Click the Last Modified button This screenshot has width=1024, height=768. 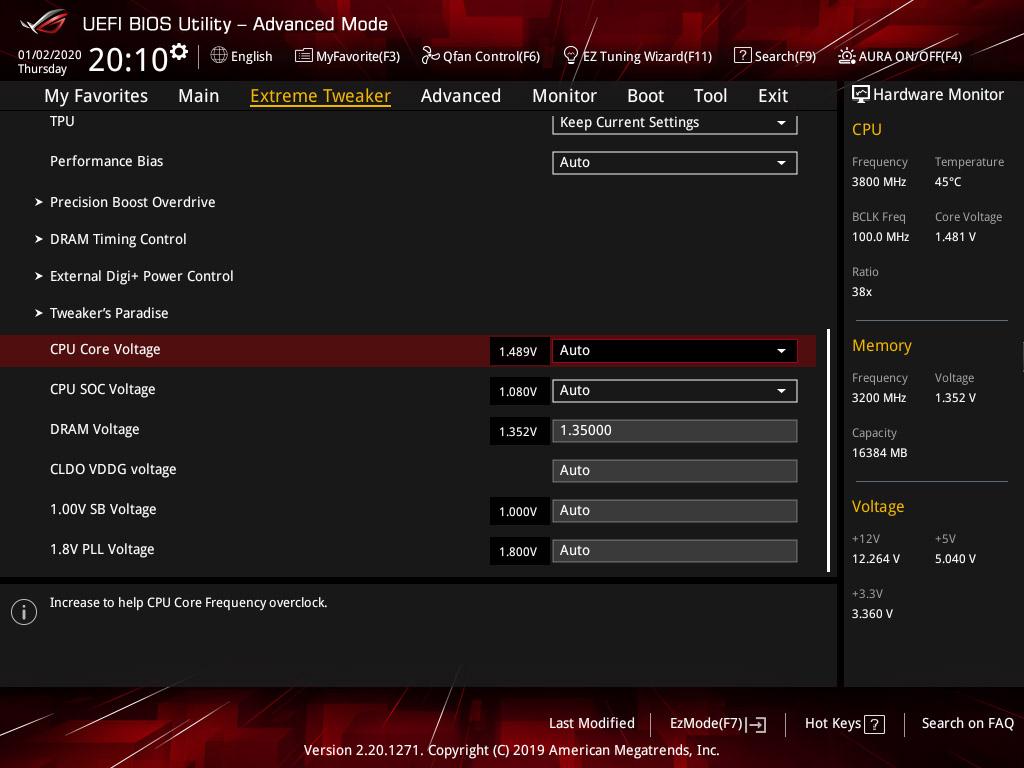point(592,724)
